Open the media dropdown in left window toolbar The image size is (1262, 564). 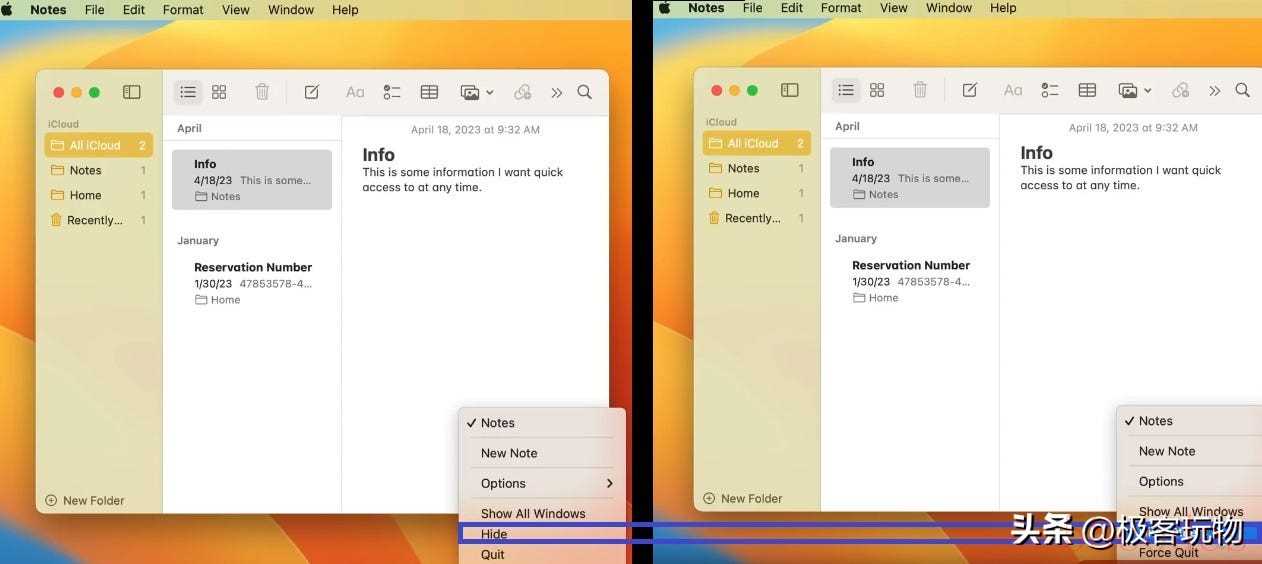(x=476, y=92)
